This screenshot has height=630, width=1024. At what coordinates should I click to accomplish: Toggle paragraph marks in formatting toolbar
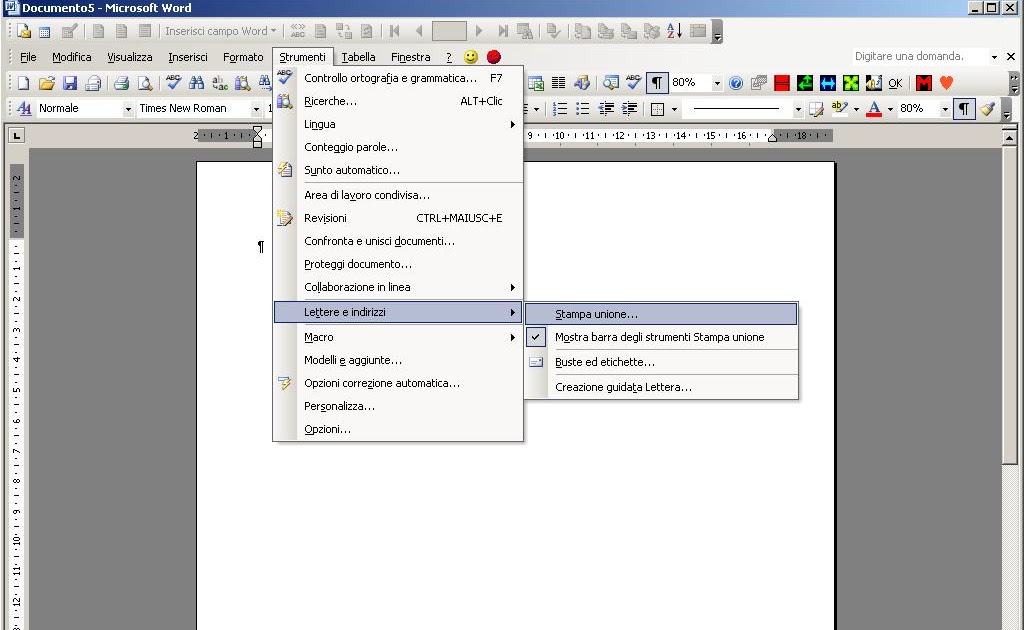[x=964, y=109]
